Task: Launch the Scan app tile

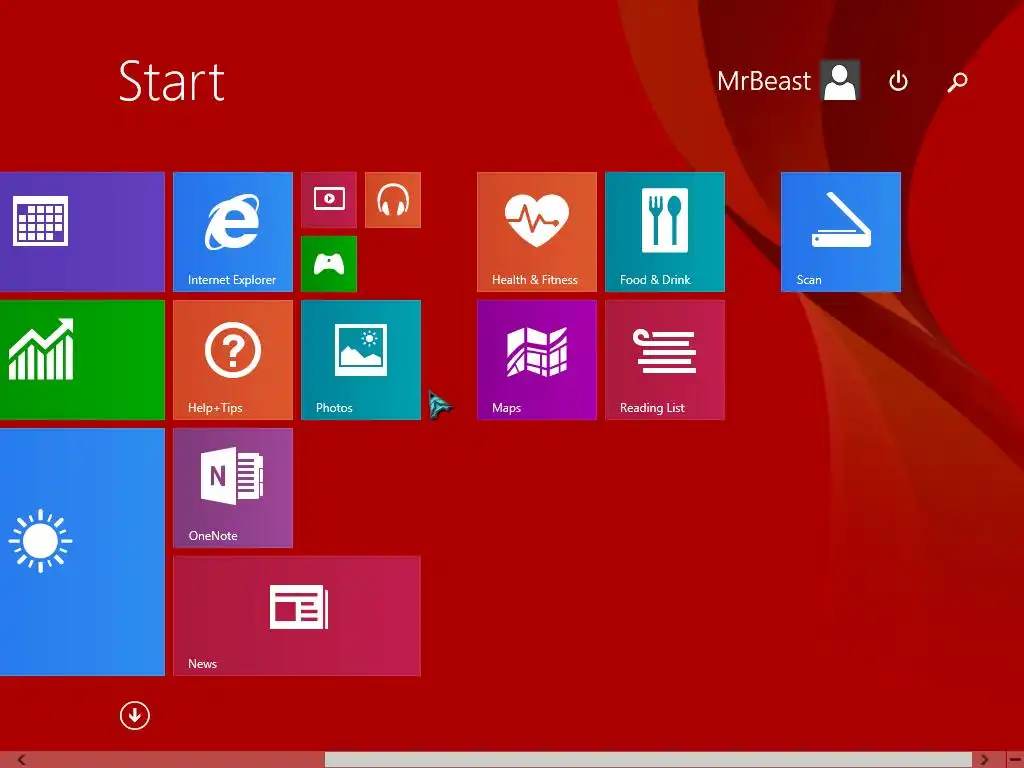Action: coord(840,232)
